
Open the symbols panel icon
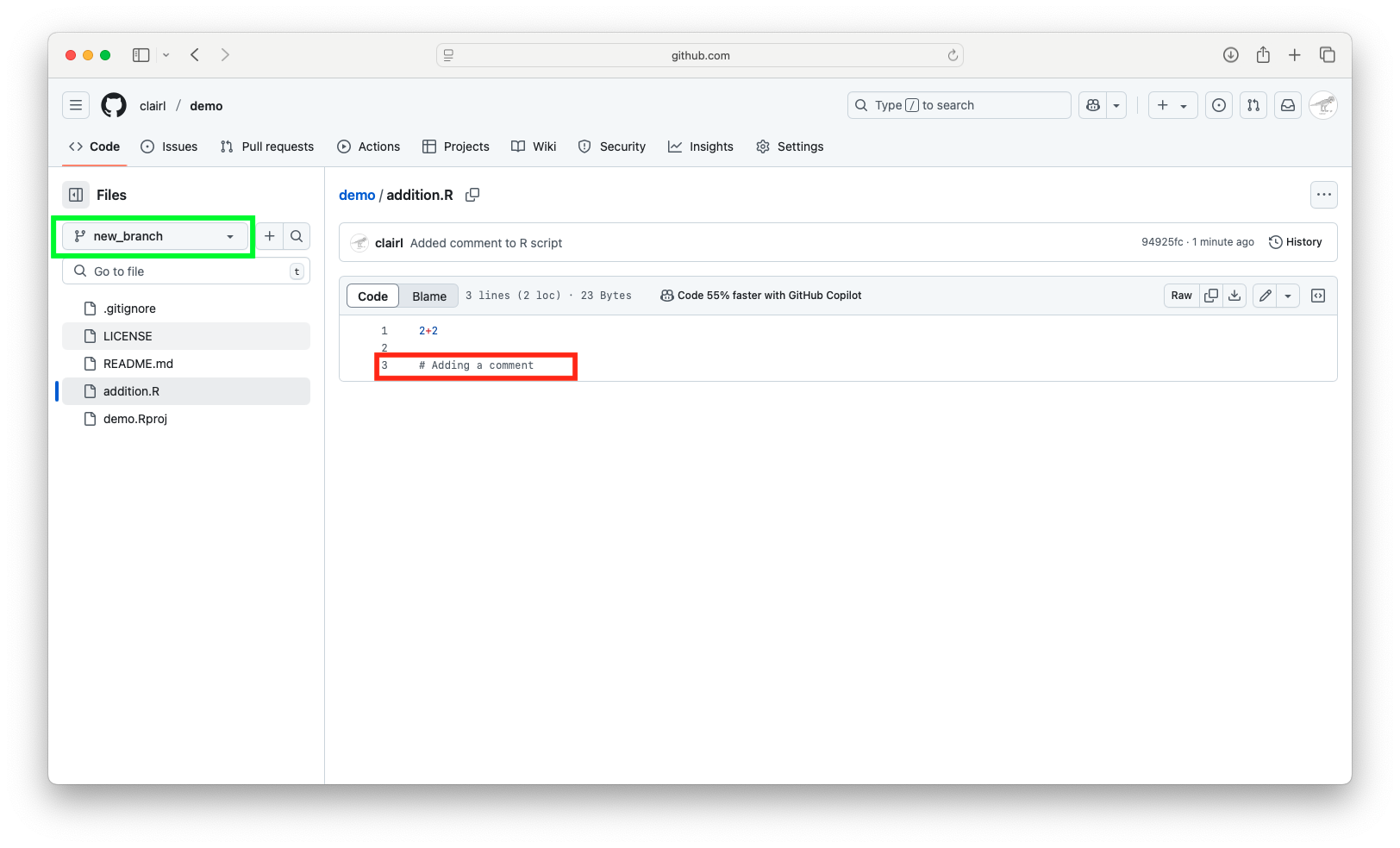(x=1318, y=296)
